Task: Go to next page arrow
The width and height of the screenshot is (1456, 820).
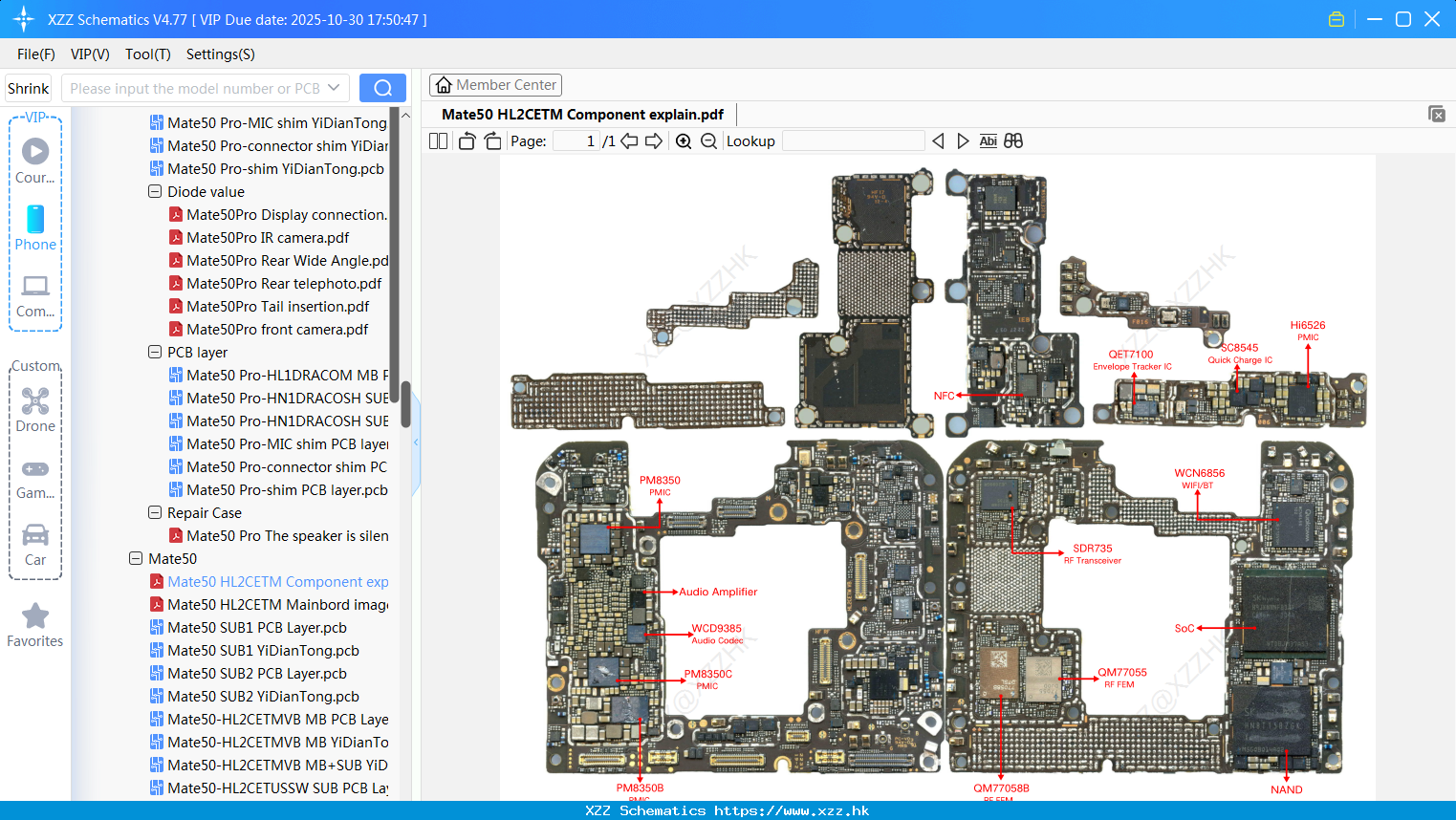Action: (654, 141)
